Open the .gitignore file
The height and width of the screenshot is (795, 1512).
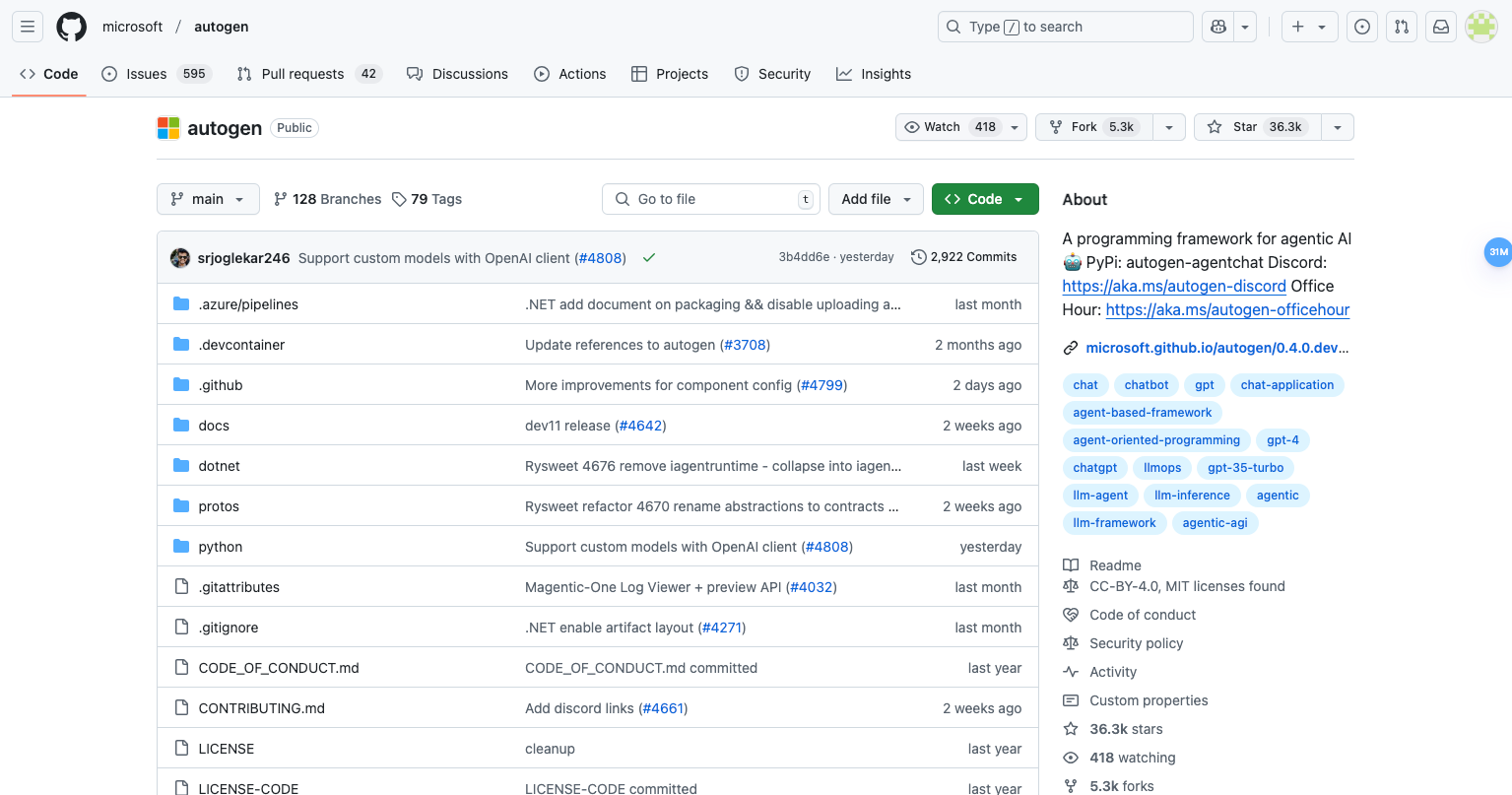(x=229, y=628)
